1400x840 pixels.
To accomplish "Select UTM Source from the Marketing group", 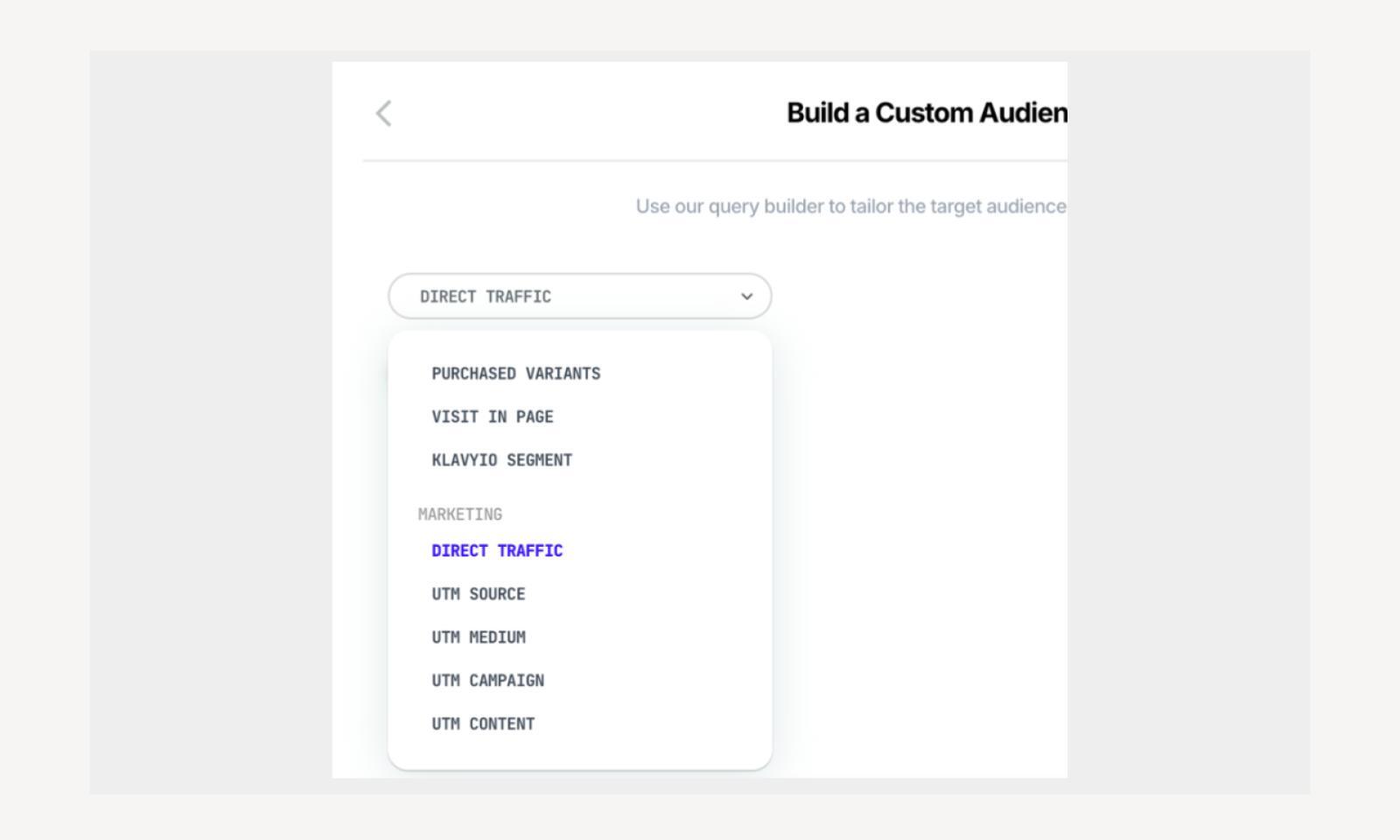I will (x=478, y=594).
